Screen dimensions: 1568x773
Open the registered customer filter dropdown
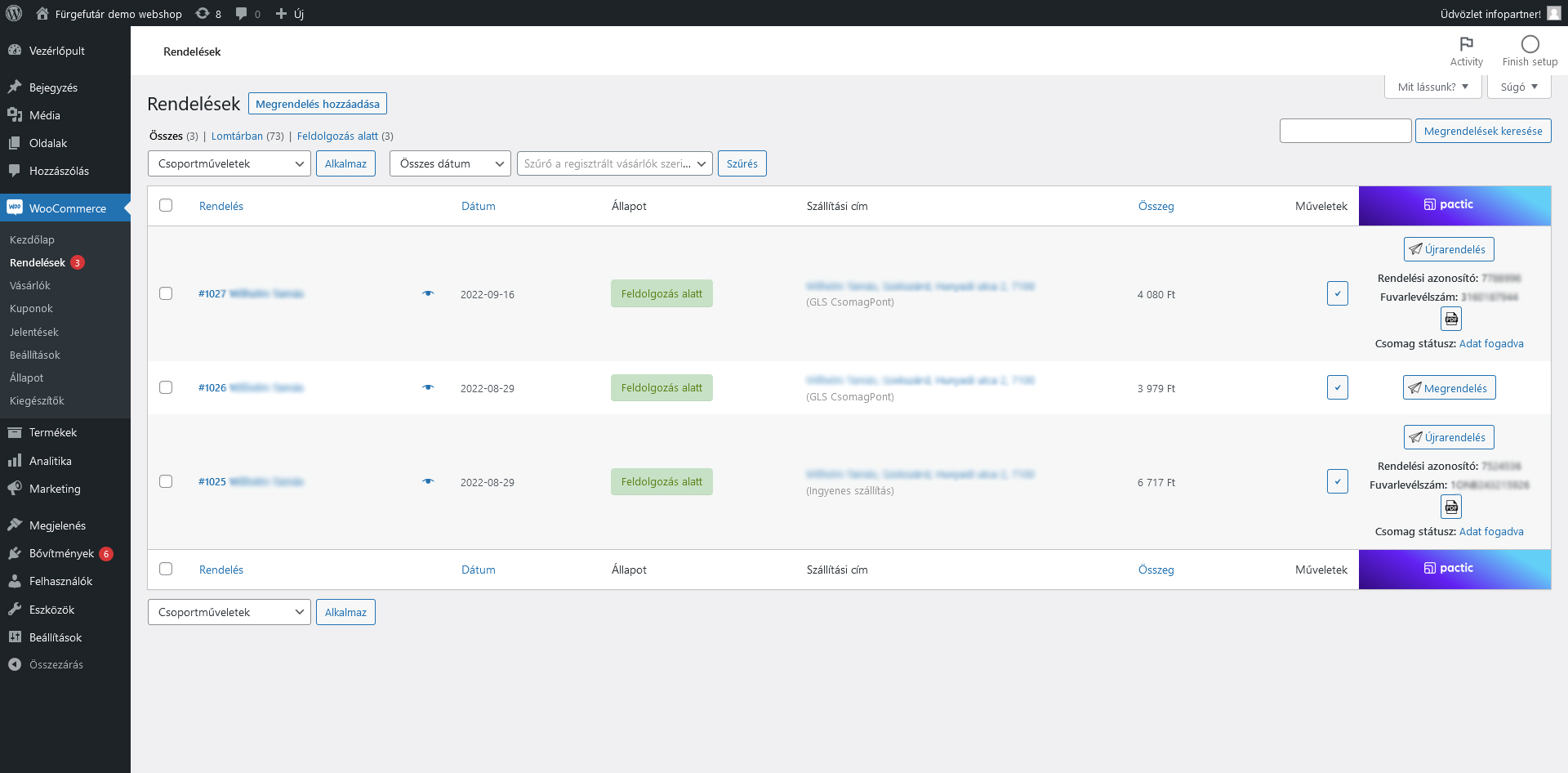[x=615, y=163]
